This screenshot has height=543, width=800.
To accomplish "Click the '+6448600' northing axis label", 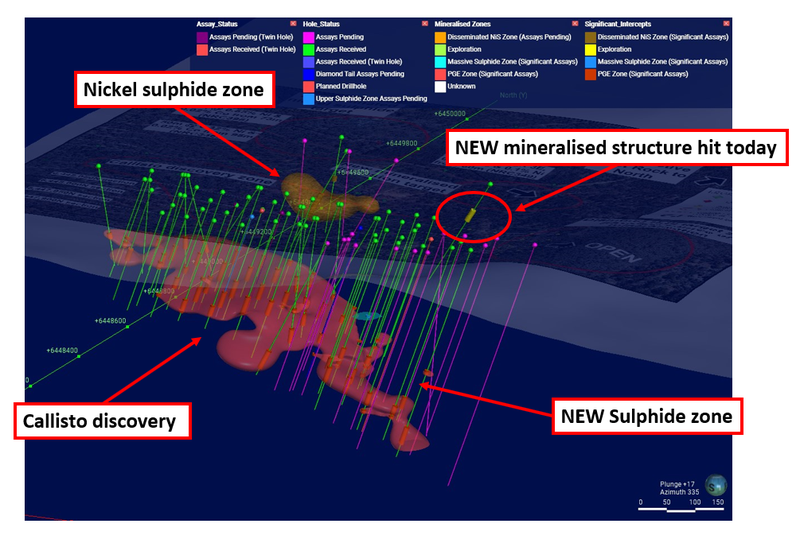I will click(110, 321).
